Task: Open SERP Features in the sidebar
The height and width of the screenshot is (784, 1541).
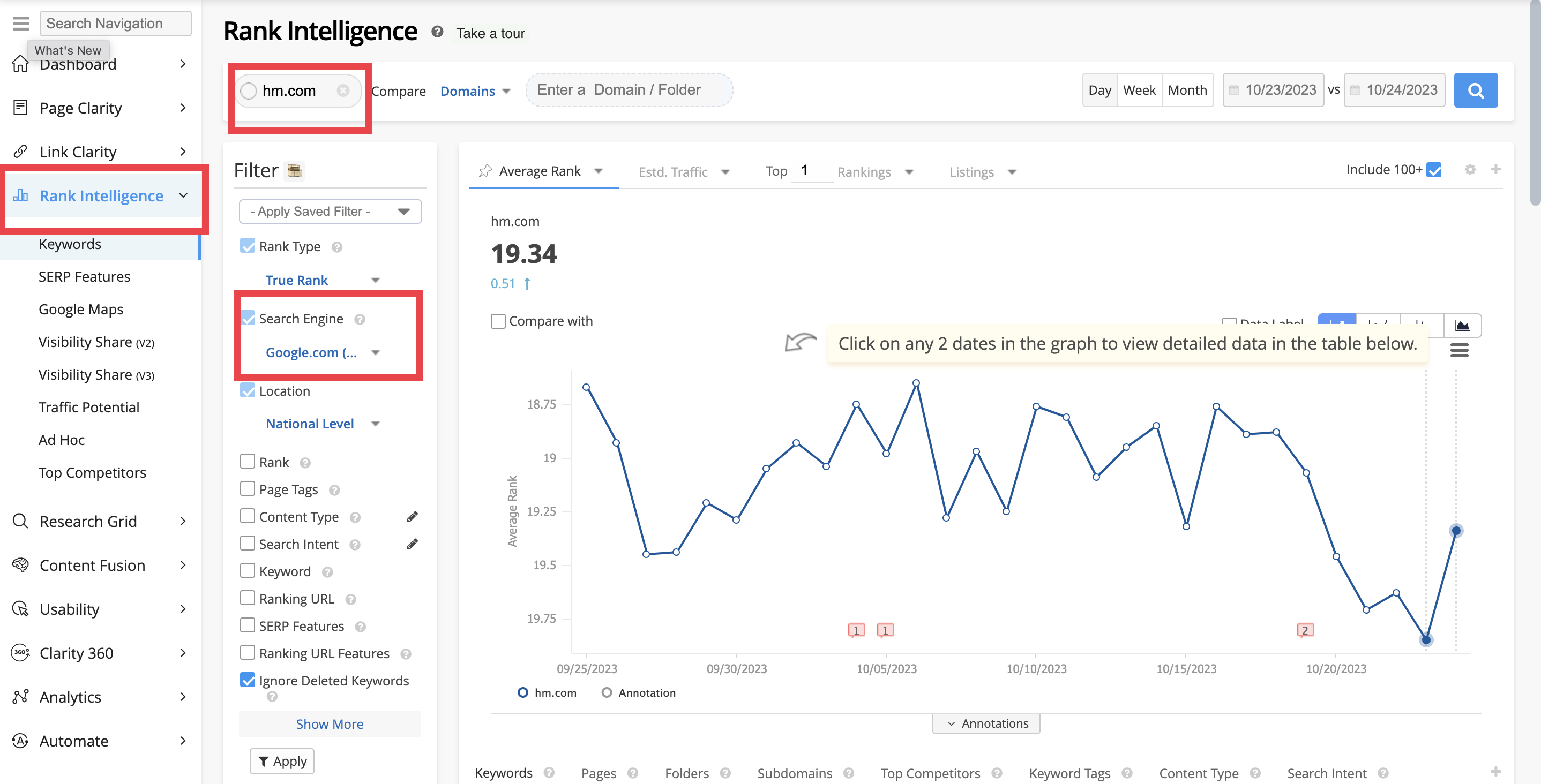Action: [84, 276]
